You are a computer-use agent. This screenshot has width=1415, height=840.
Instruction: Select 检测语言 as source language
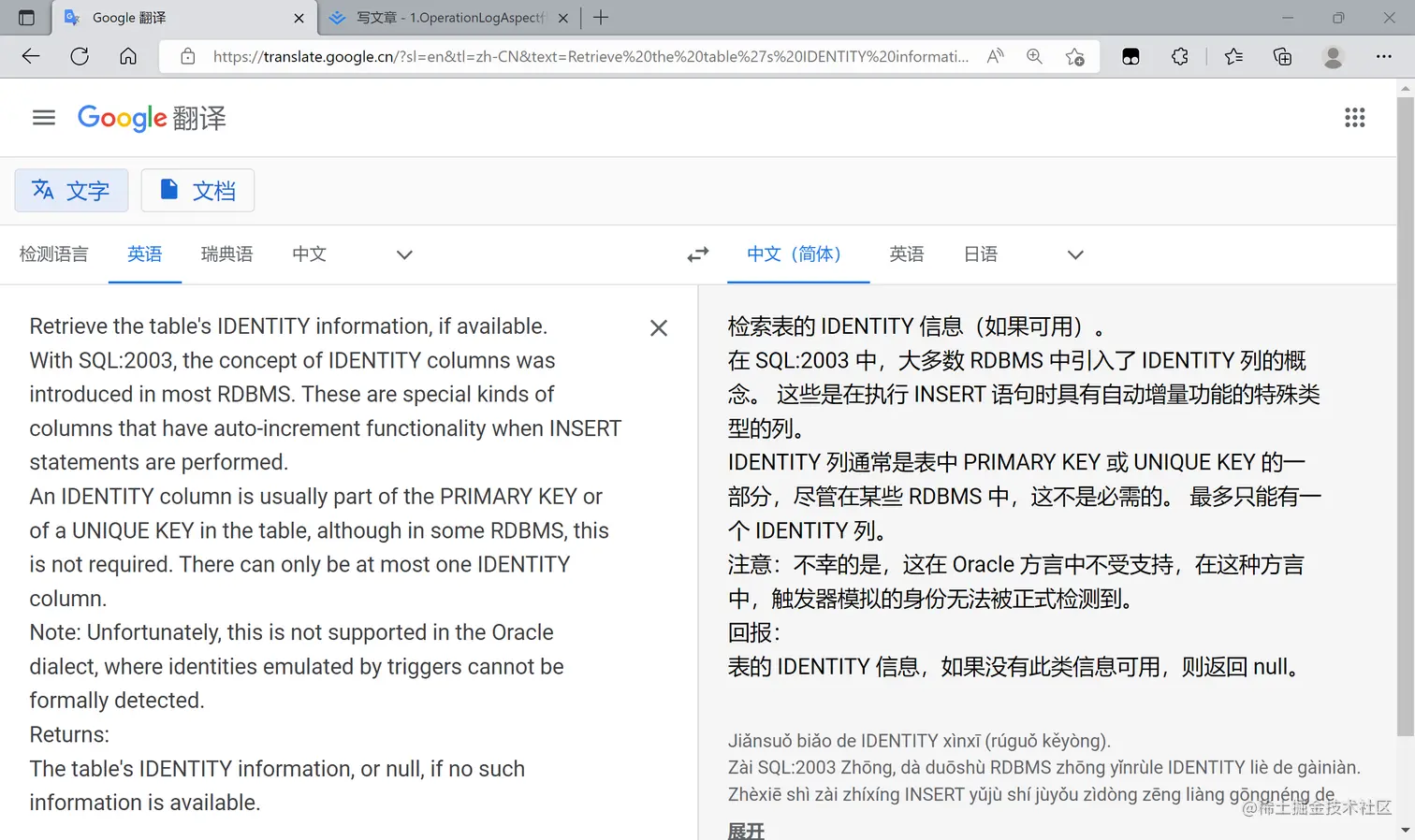[x=53, y=254]
